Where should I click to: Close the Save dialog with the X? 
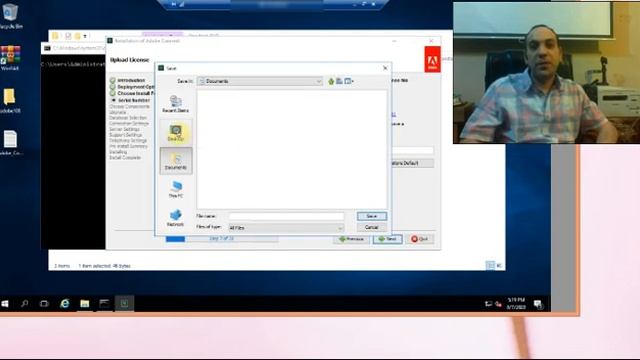pyautogui.click(x=385, y=68)
